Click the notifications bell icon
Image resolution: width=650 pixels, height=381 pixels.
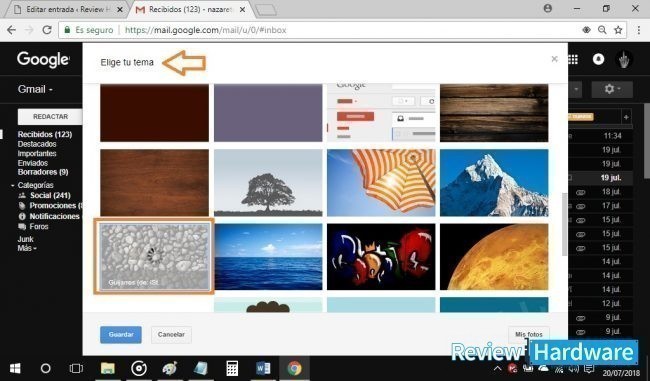(x=598, y=59)
